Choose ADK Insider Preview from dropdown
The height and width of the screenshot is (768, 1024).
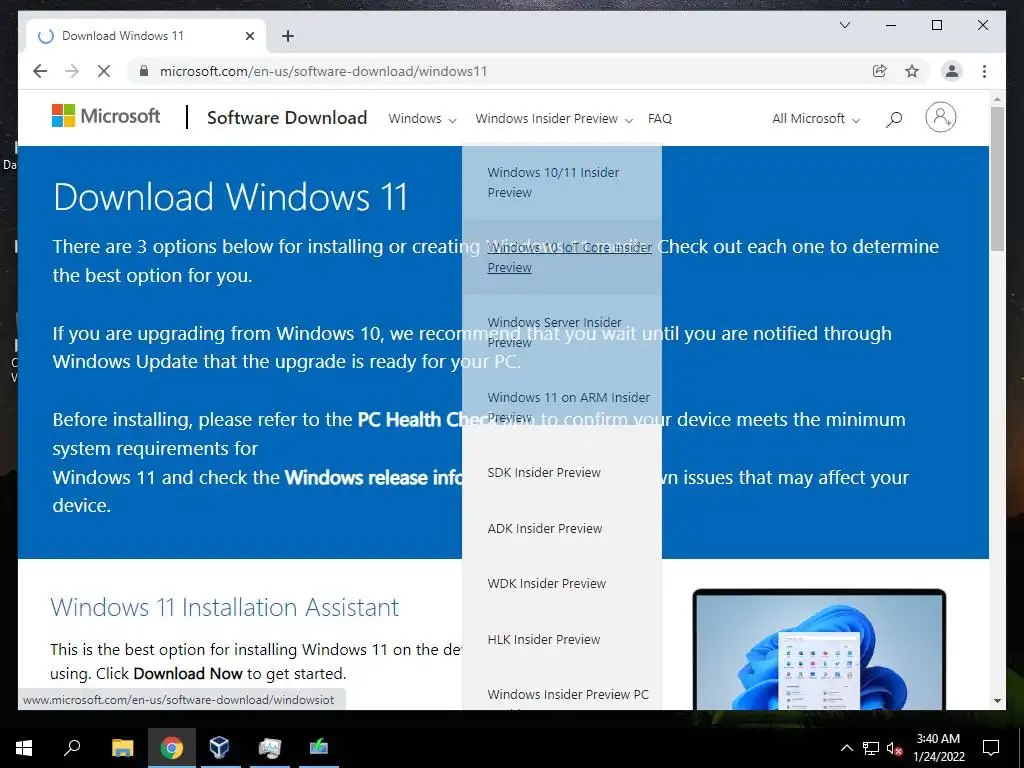[562, 528]
